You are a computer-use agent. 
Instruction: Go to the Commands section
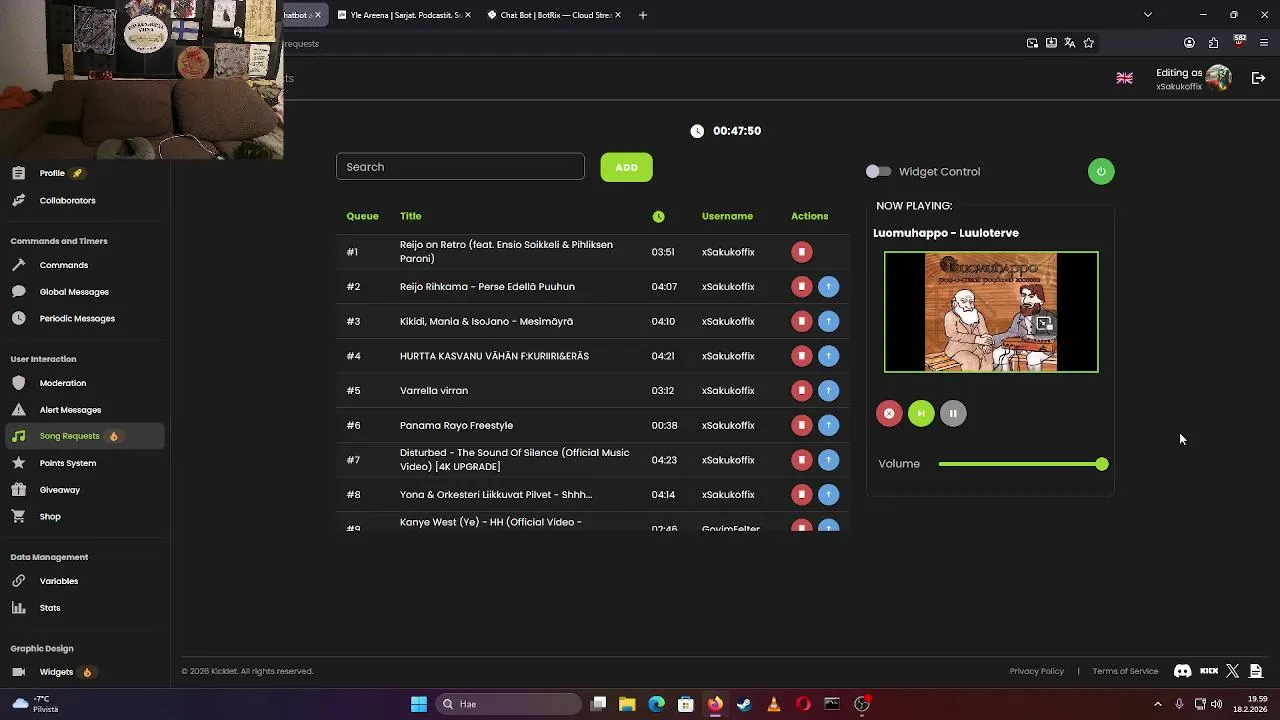tap(64, 265)
